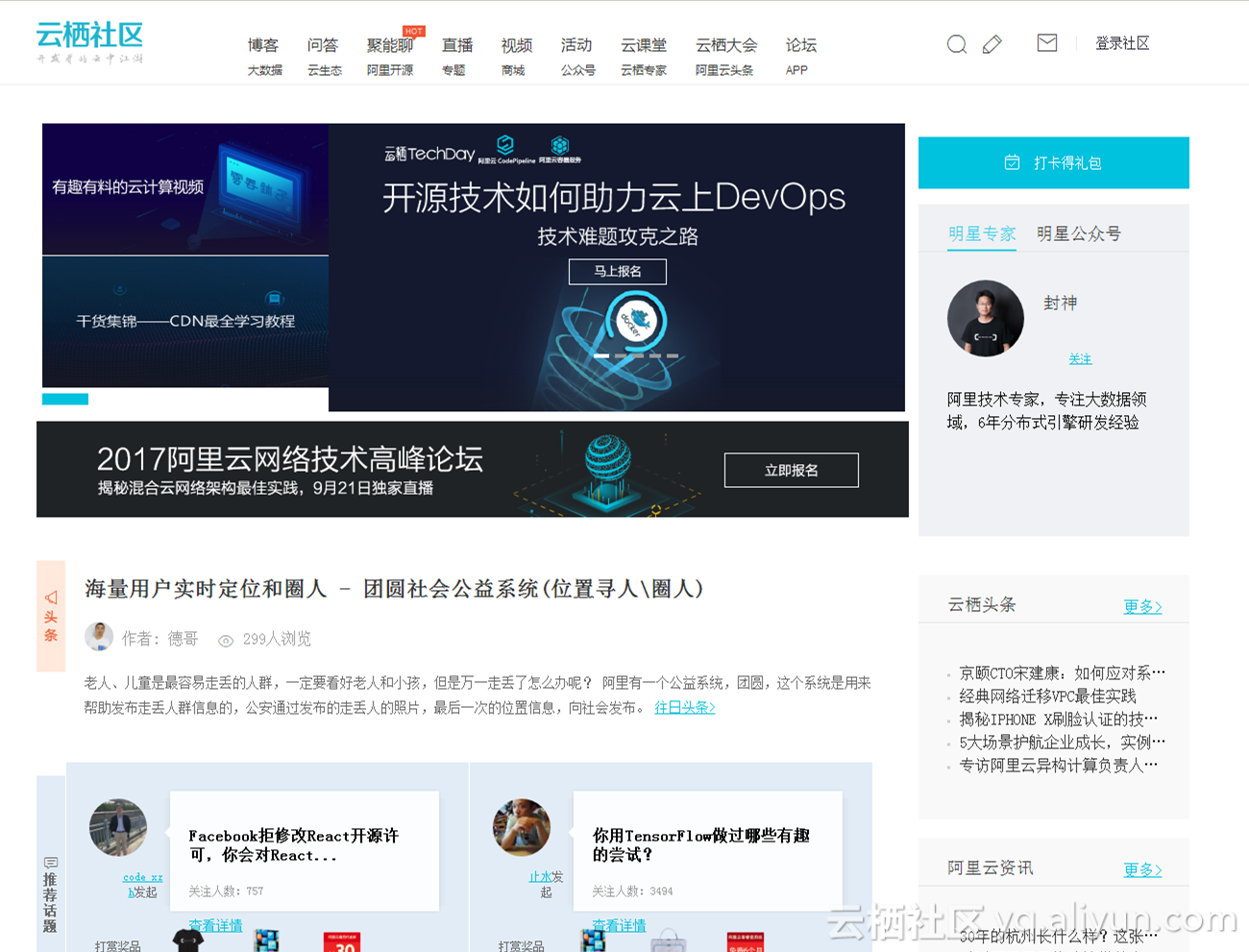Open 有趣有料的云计算视频 banner tile
The image size is (1249, 952).
pos(185,188)
